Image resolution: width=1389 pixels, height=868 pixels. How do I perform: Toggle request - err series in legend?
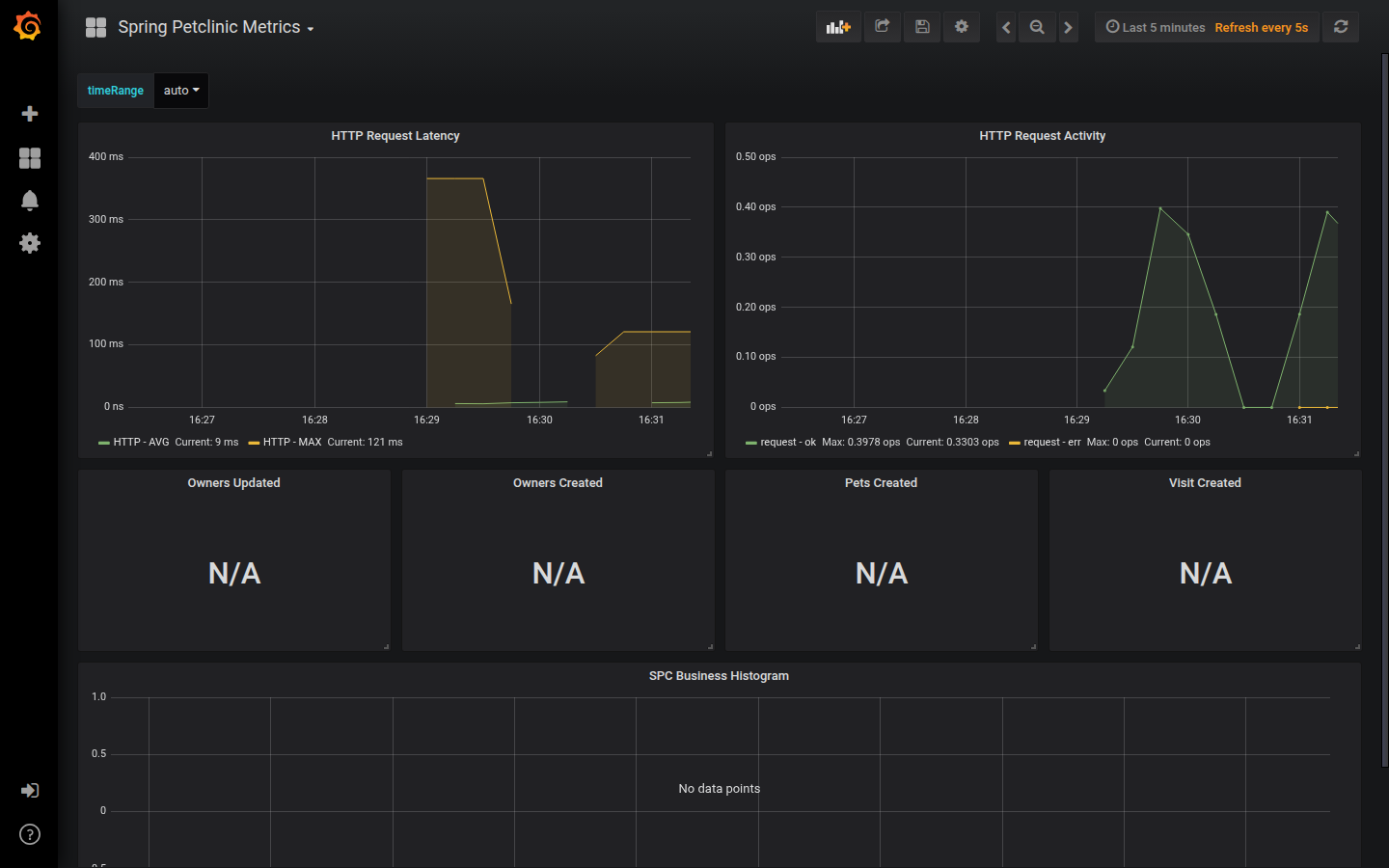(x=1052, y=443)
